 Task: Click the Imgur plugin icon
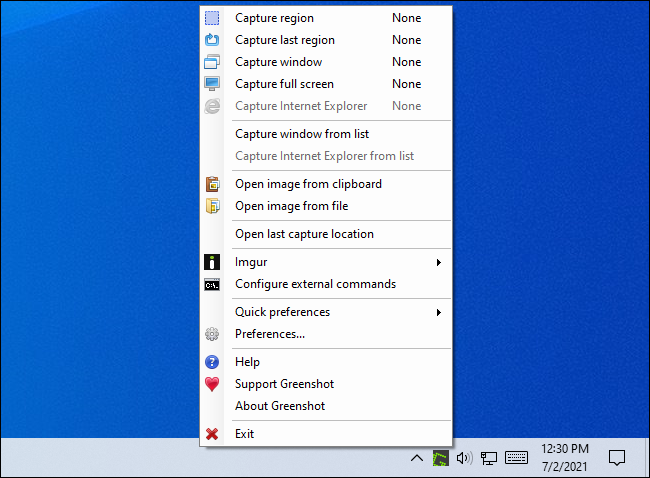pos(212,262)
